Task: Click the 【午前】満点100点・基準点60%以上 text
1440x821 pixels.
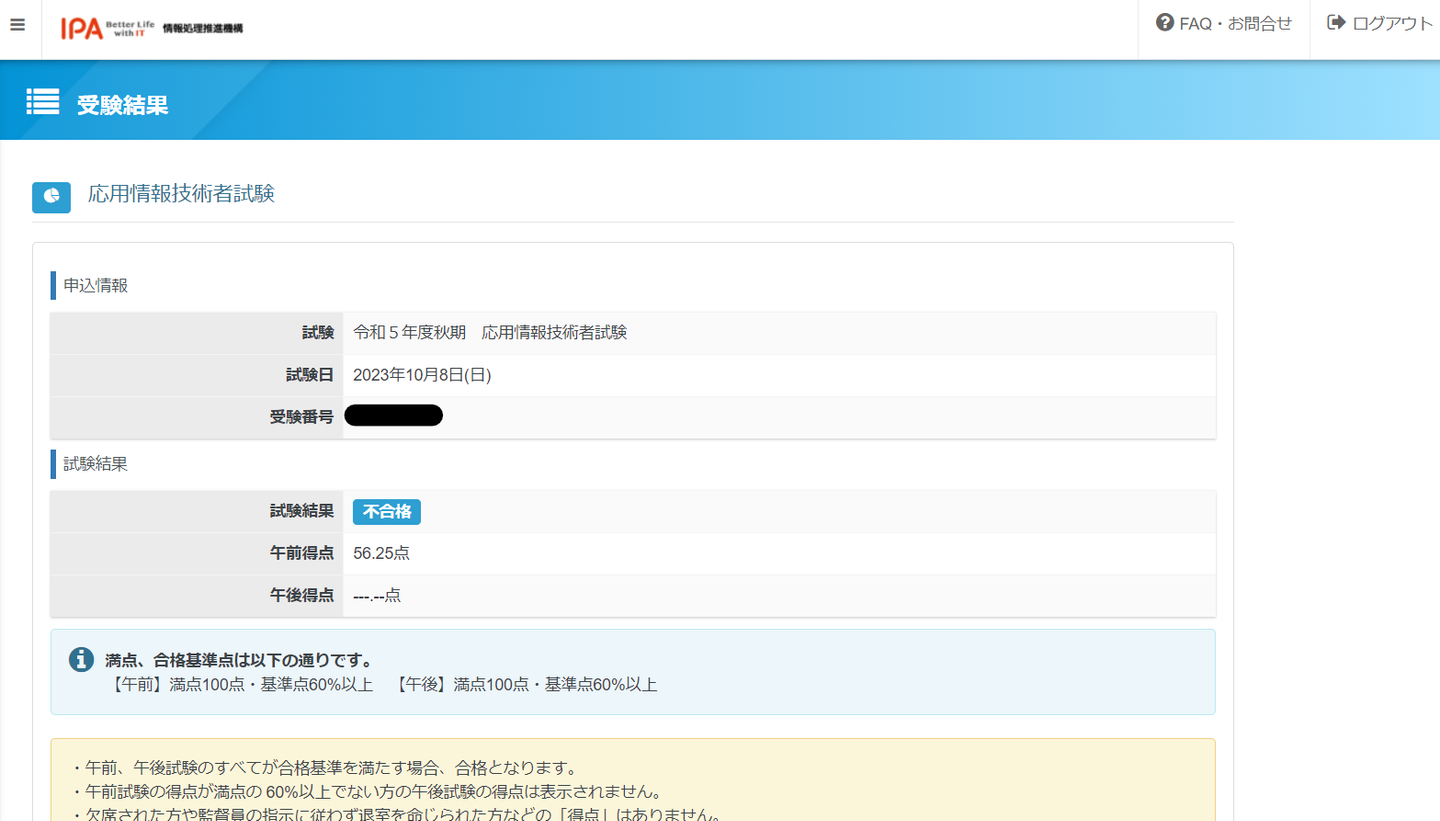Action: (x=241, y=685)
